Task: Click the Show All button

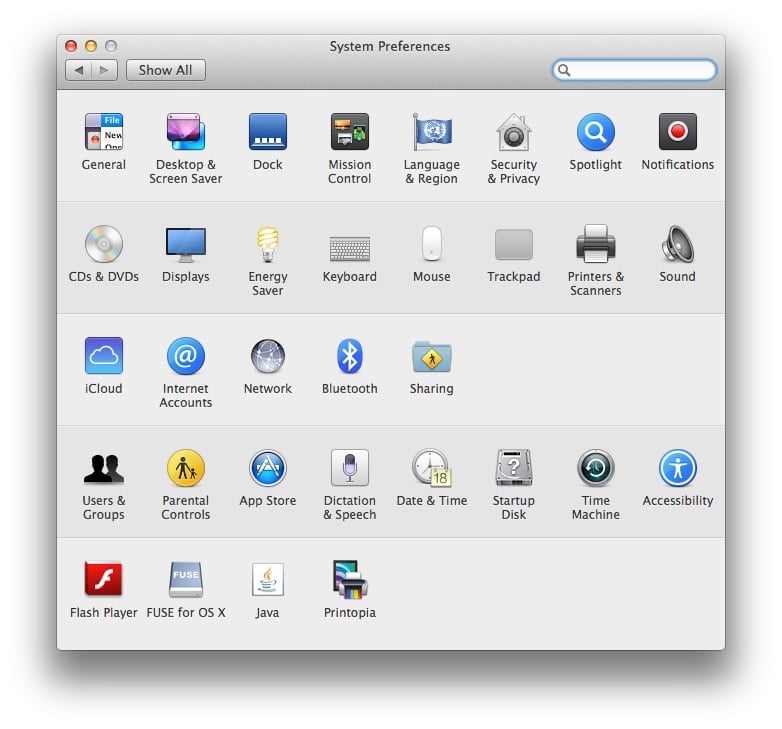Action: (x=166, y=70)
